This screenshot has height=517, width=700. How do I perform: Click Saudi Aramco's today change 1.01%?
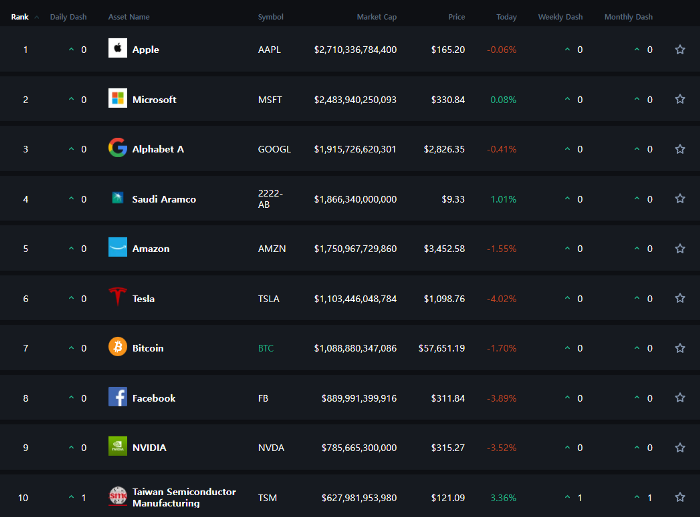(x=504, y=199)
